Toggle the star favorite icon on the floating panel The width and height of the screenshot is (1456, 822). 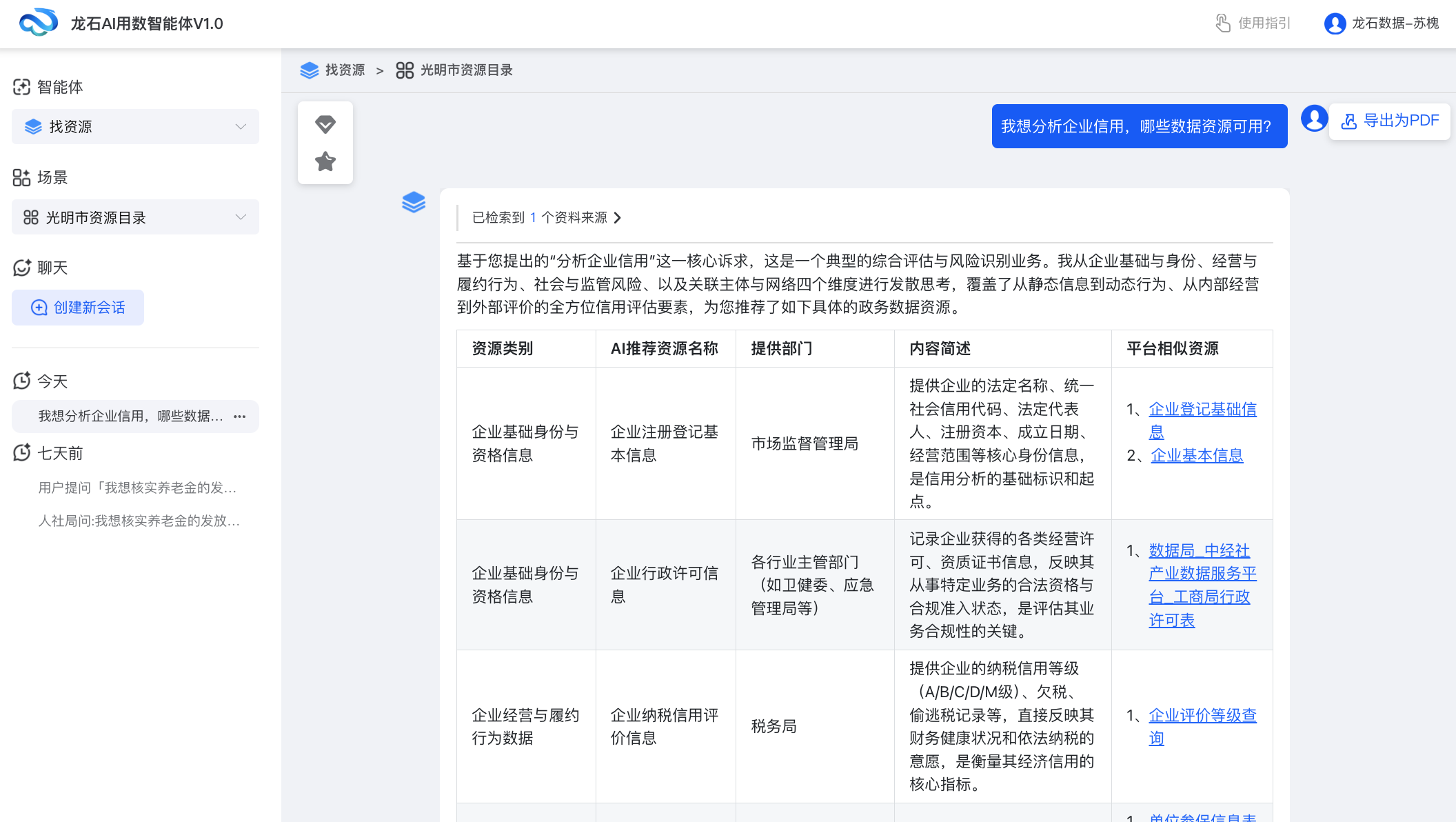click(325, 161)
